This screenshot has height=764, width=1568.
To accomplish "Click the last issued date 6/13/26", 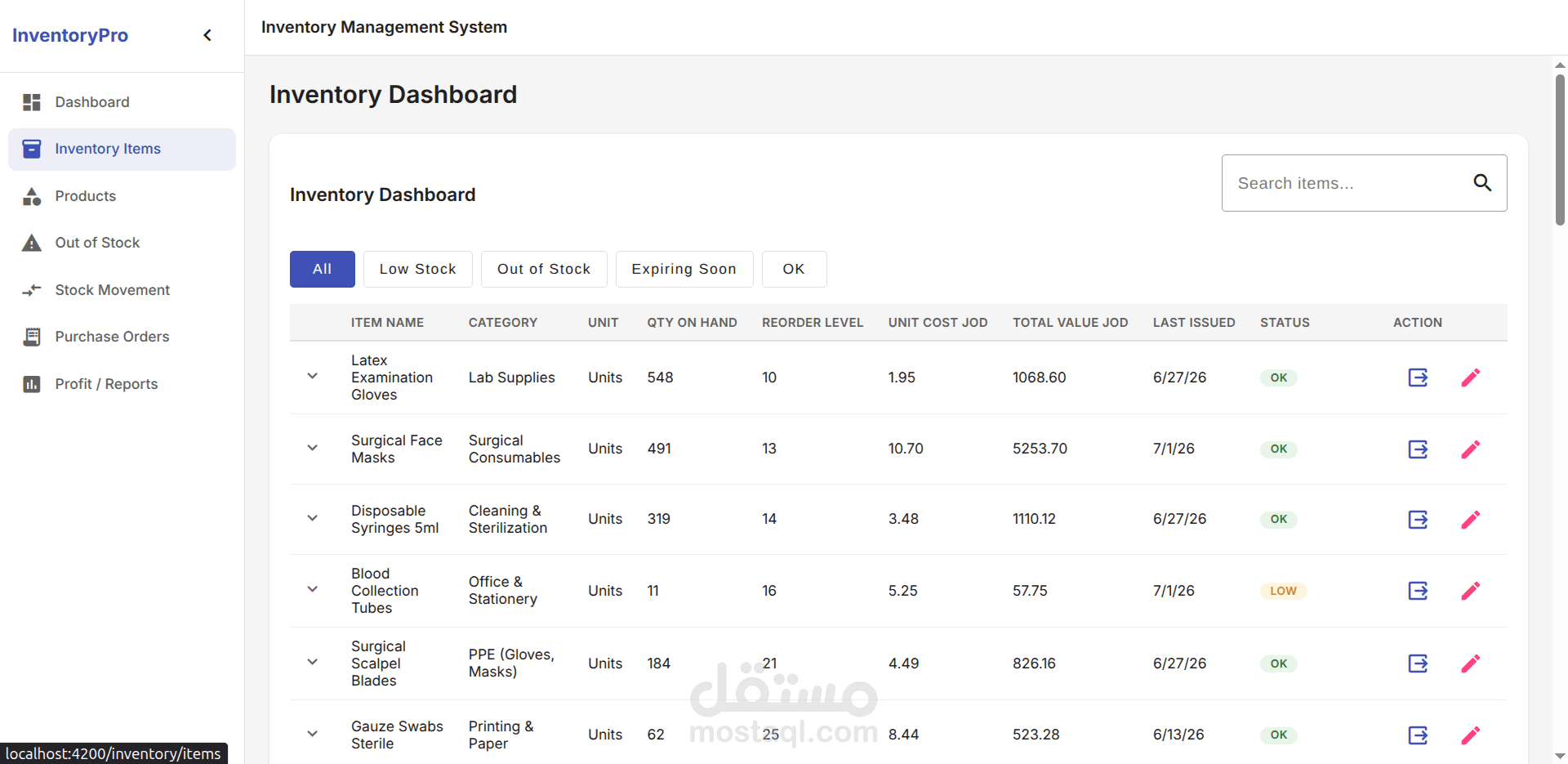I will coord(1178,735).
